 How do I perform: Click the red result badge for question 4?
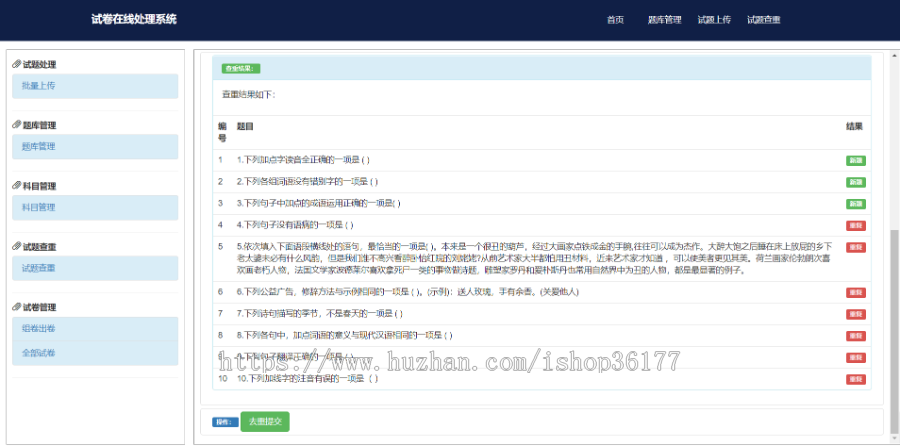click(x=856, y=226)
